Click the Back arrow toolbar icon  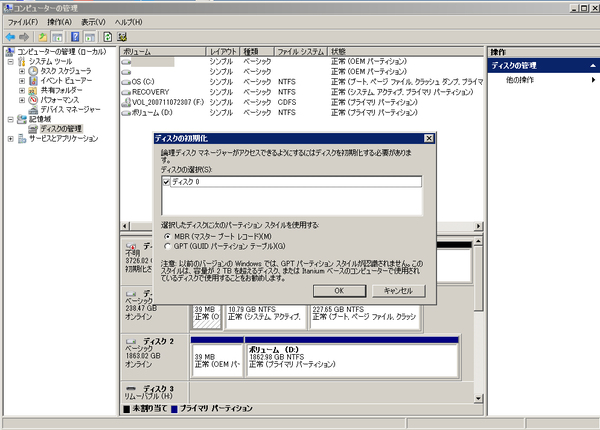[10, 37]
